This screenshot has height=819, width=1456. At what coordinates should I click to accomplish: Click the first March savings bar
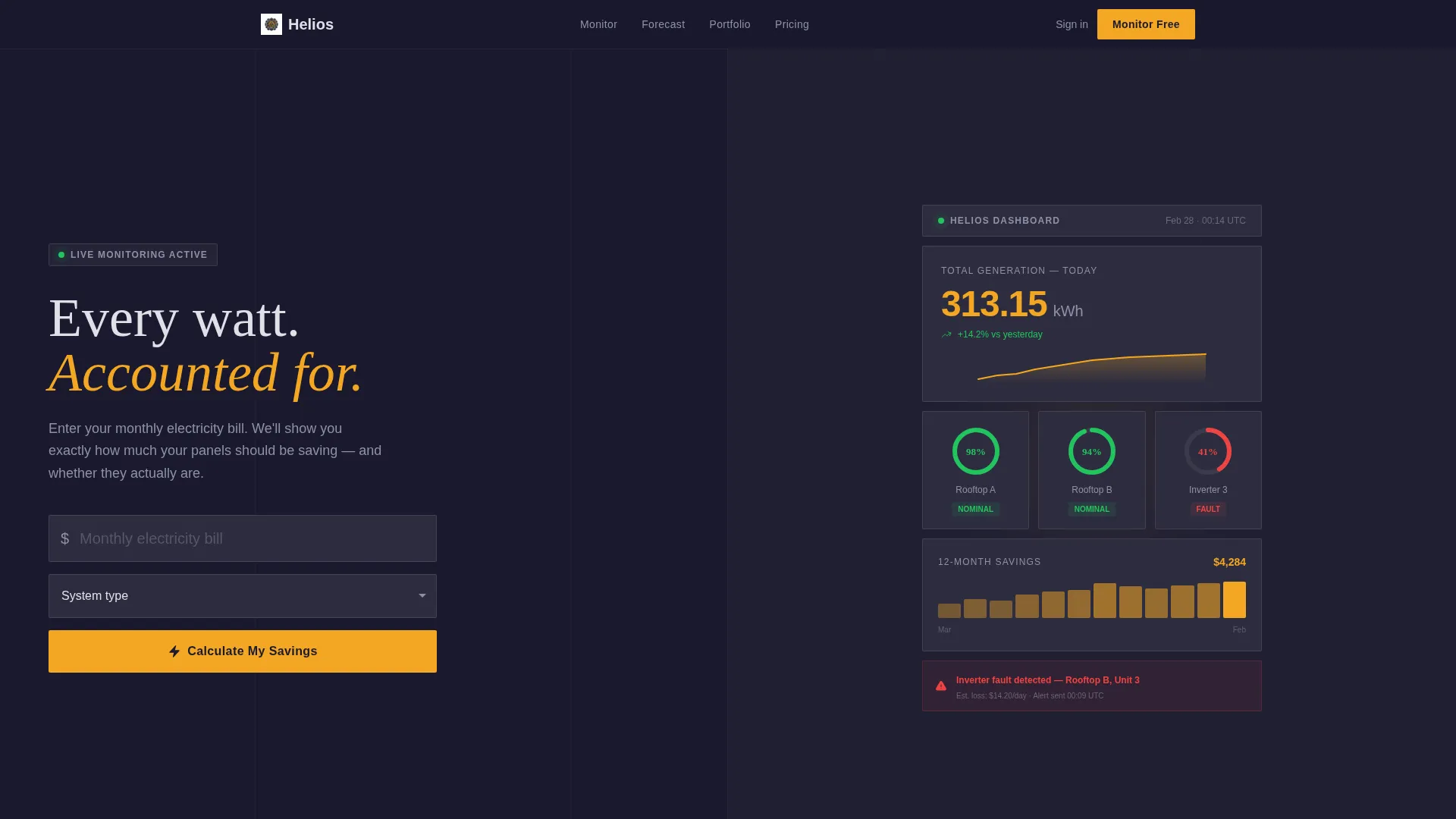[x=949, y=610]
